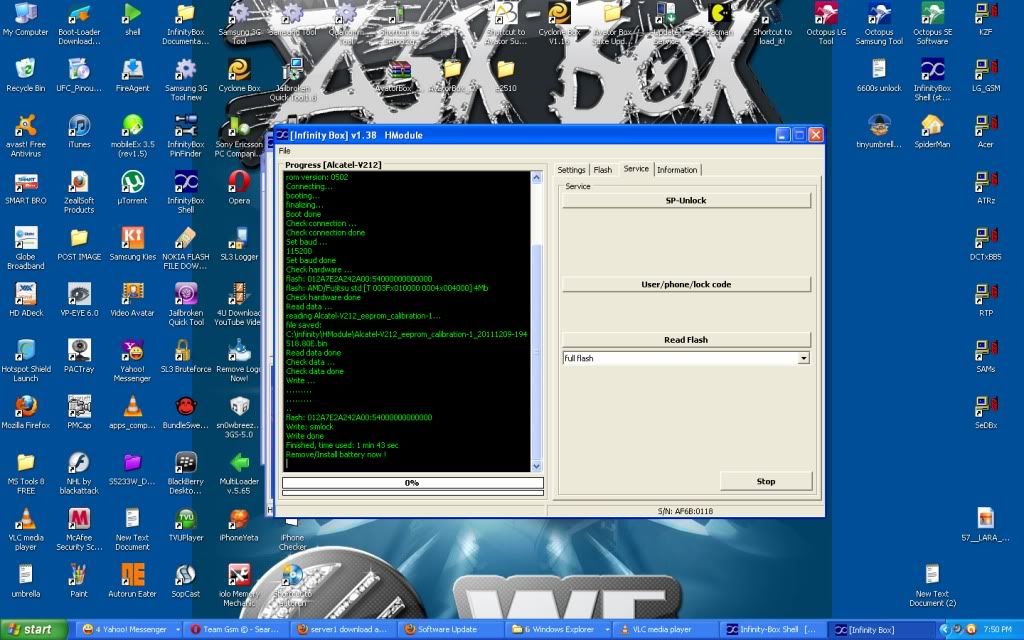Open the Recycle Bin icon
The width and height of the screenshot is (1024, 640).
(26, 70)
